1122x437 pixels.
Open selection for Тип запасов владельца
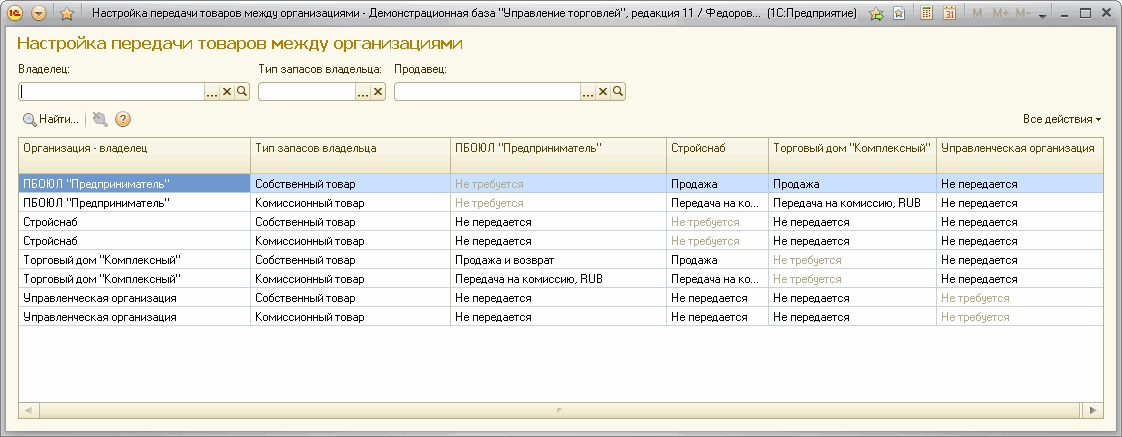pyautogui.click(x=363, y=92)
